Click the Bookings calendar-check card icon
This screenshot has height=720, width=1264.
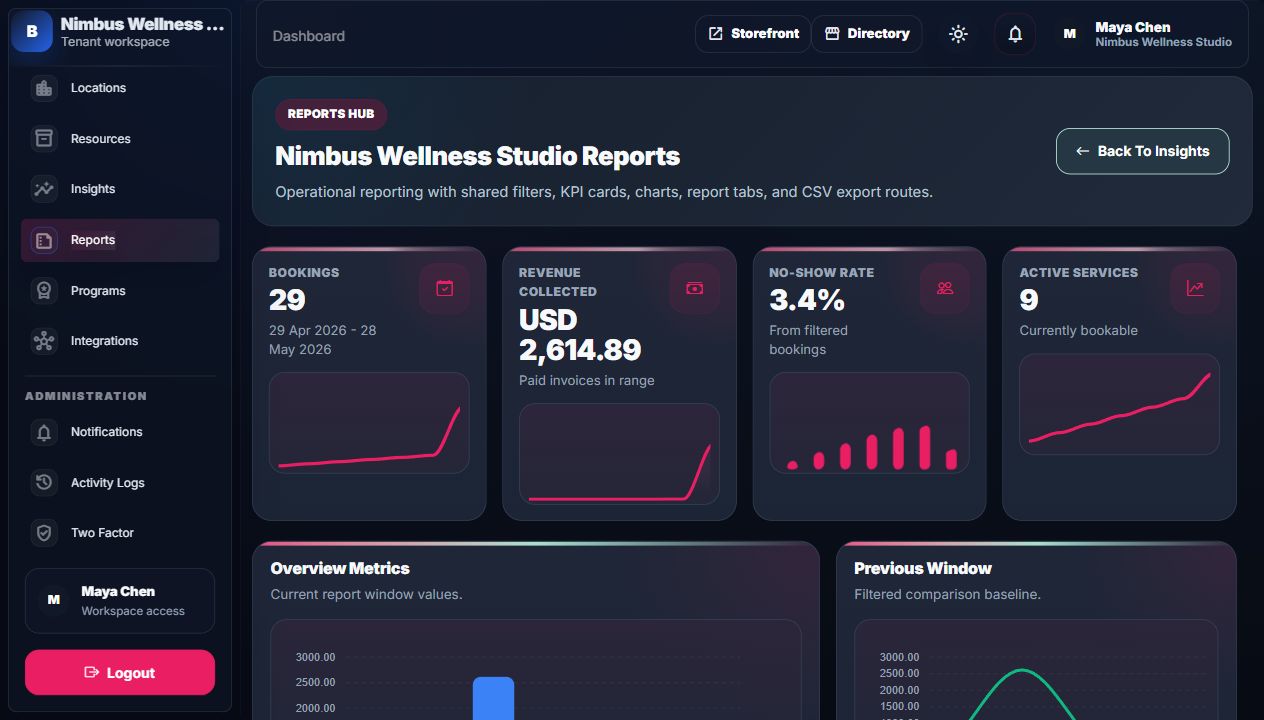(445, 289)
